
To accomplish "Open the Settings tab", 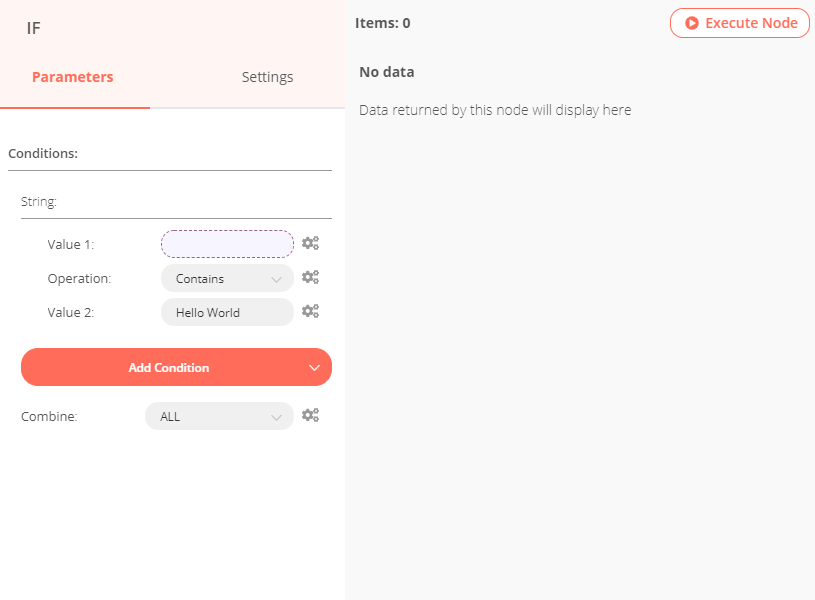I will pyautogui.click(x=267, y=77).
